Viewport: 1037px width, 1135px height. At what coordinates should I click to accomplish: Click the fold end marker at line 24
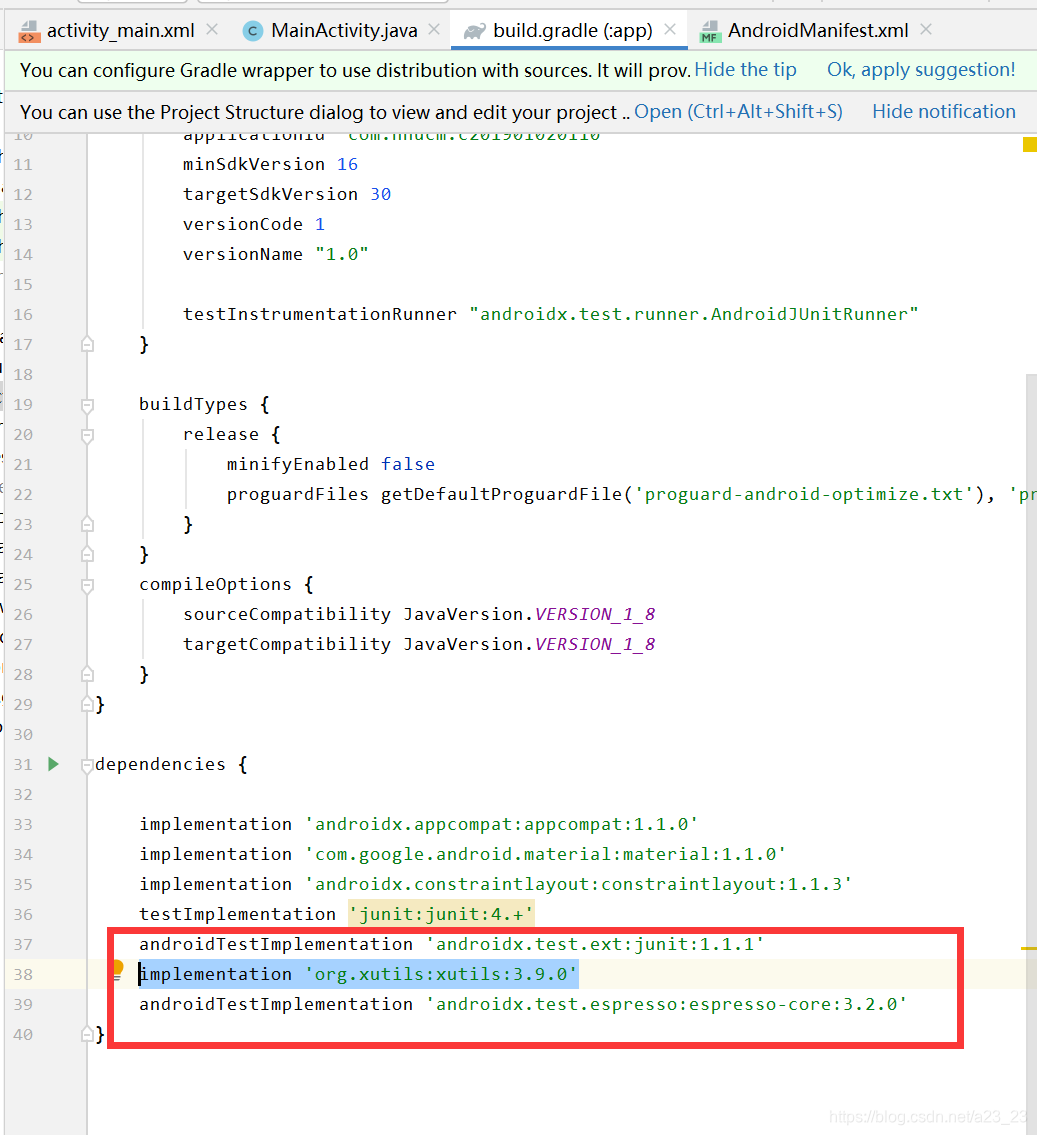coord(88,554)
